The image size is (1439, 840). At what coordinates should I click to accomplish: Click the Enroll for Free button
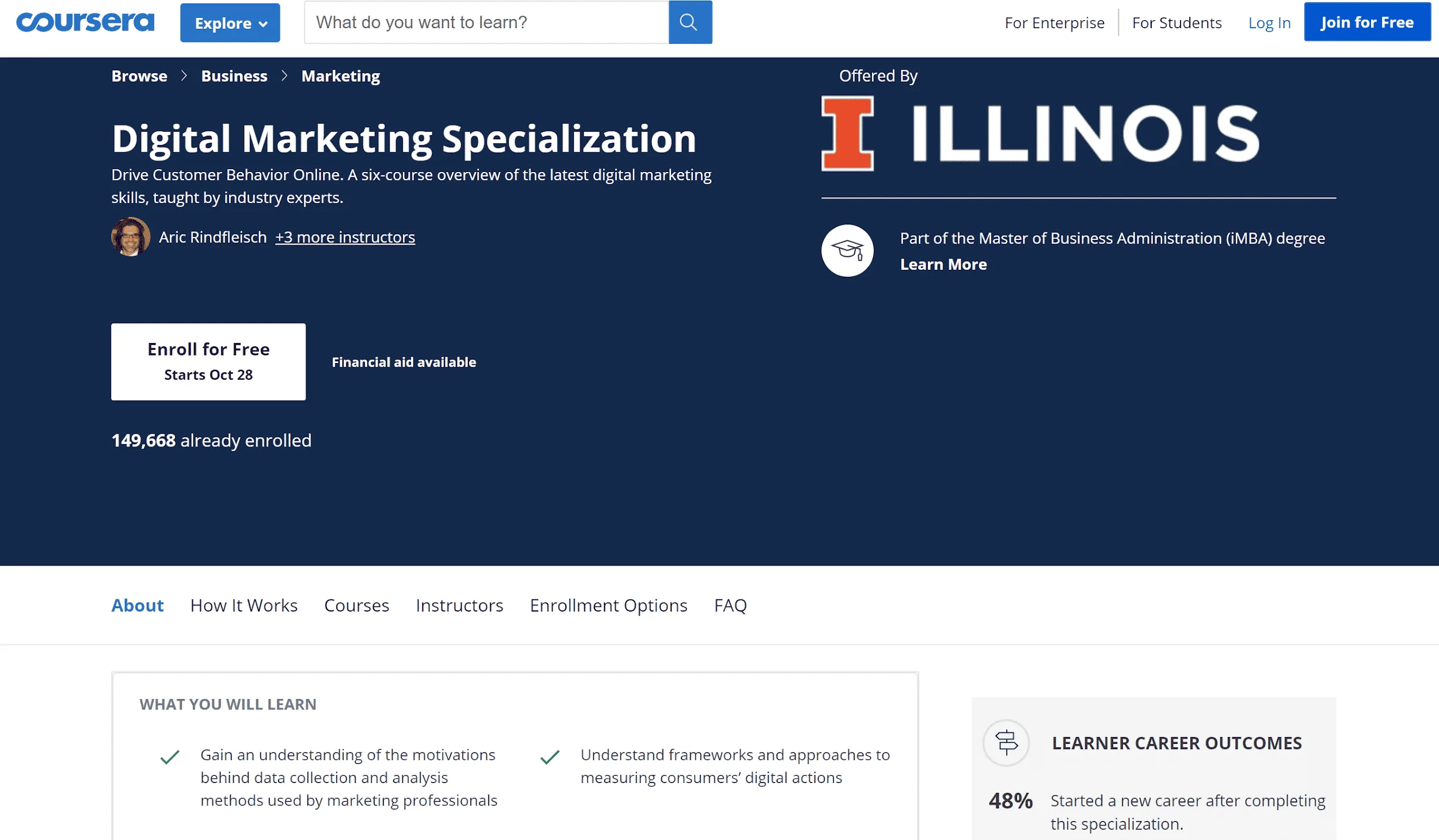click(x=208, y=362)
